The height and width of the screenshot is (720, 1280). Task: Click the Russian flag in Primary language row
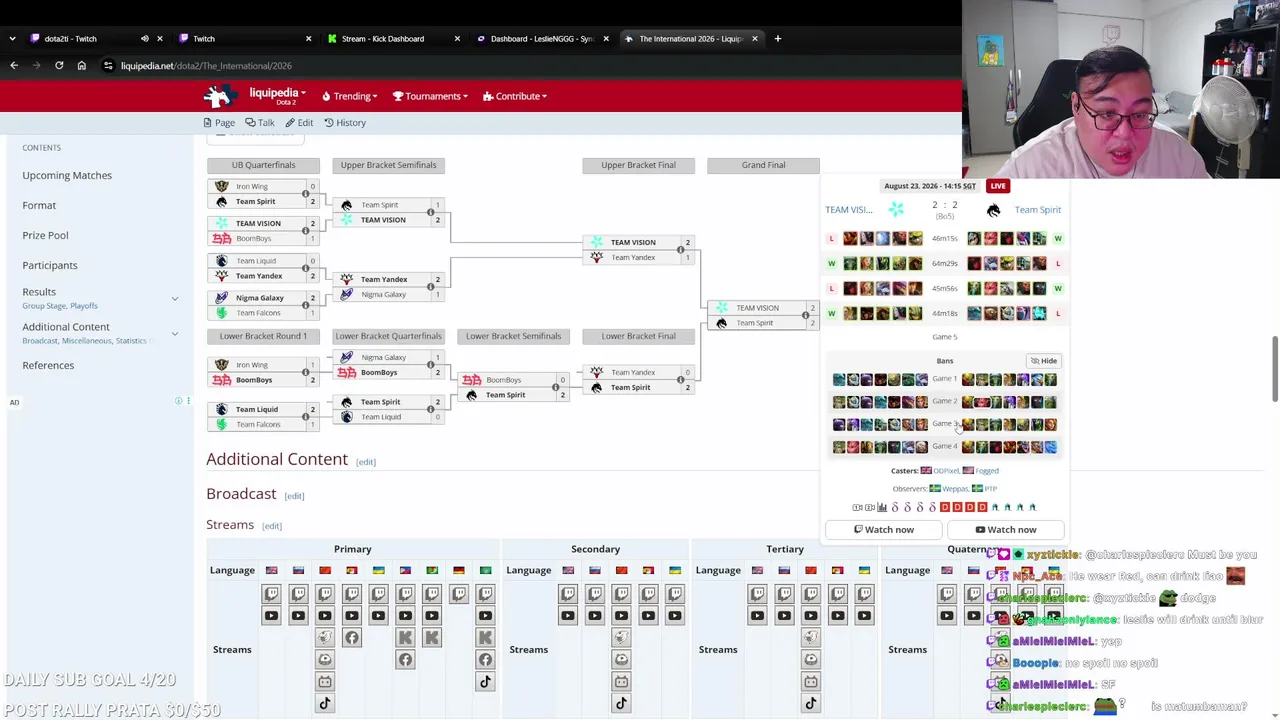pos(298,570)
